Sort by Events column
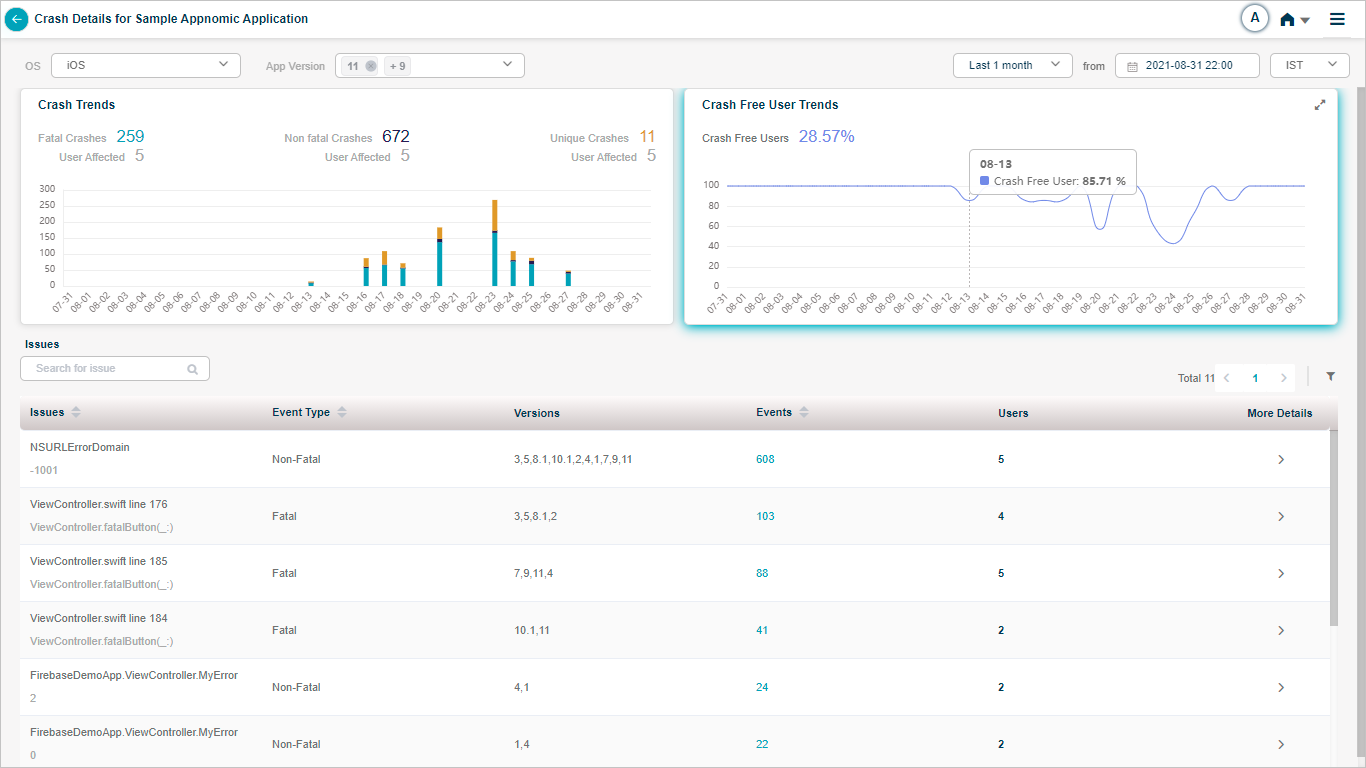 coord(804,413)
